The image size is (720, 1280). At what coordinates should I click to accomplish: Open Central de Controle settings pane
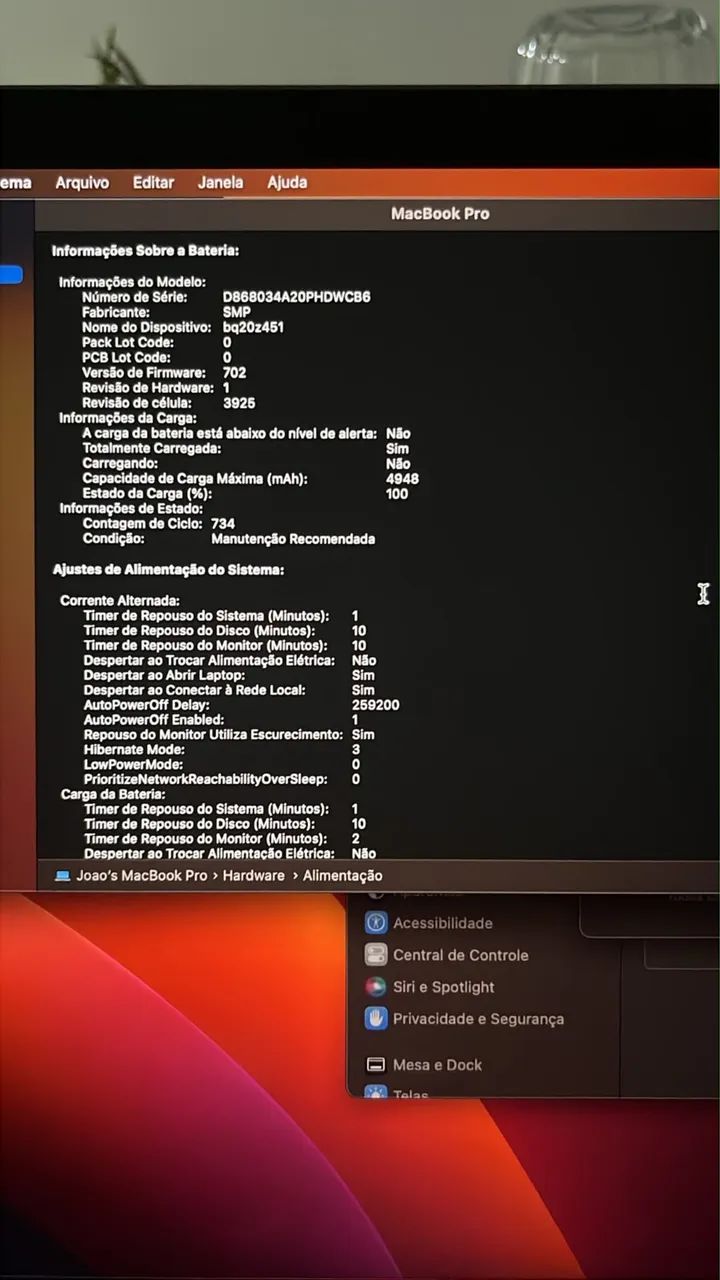[460, 955]
